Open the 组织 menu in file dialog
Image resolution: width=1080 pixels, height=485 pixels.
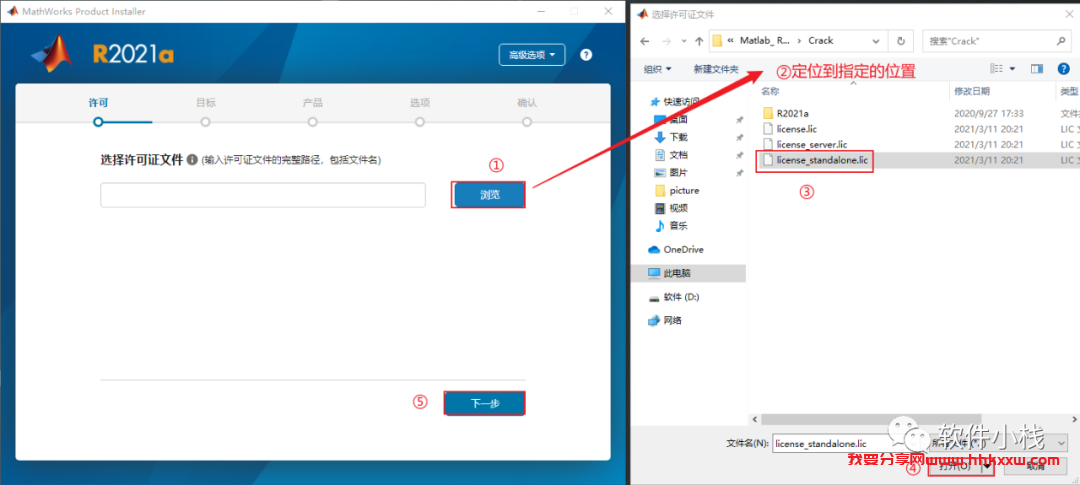(x=657, y=69)
